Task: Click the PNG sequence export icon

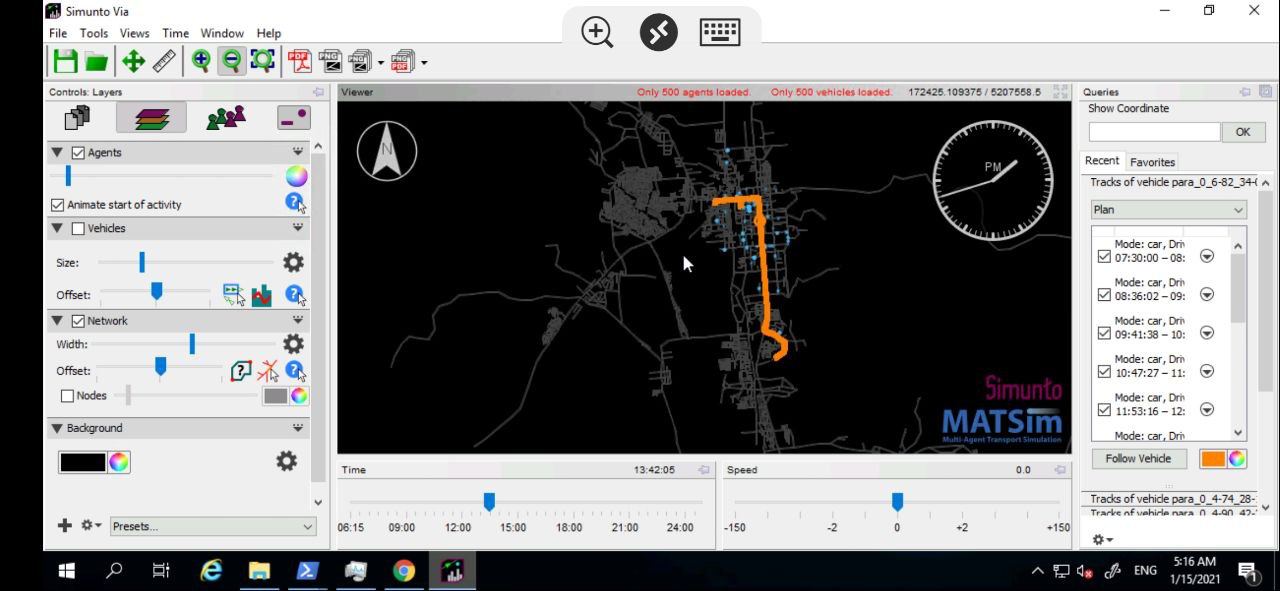Action: (x=360, y=62)
